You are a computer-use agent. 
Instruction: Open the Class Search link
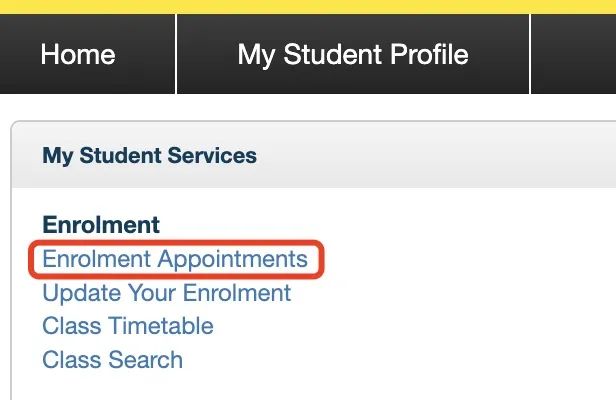(112, 359)
